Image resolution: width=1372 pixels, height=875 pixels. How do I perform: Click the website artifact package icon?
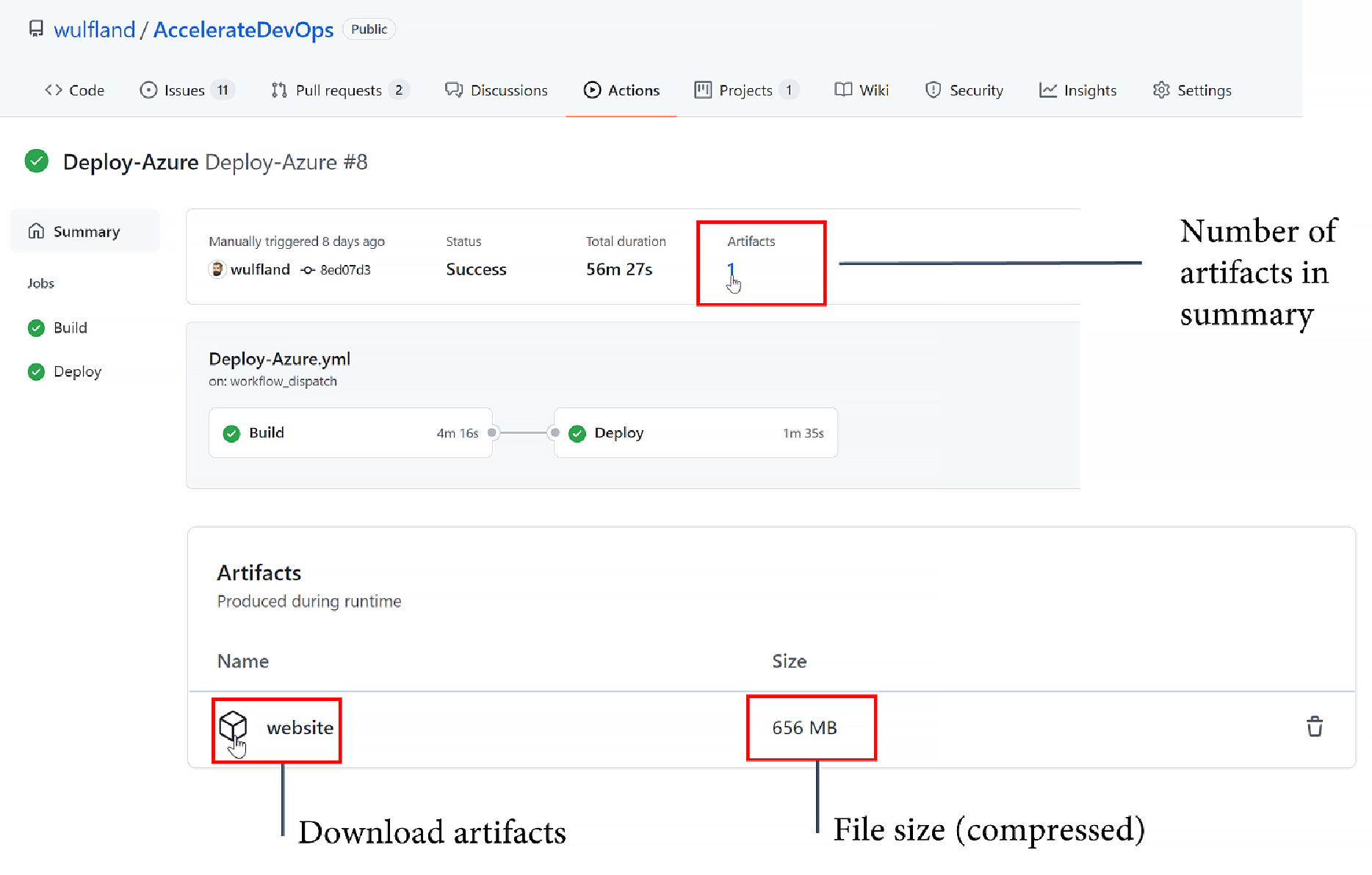point(233,727)
